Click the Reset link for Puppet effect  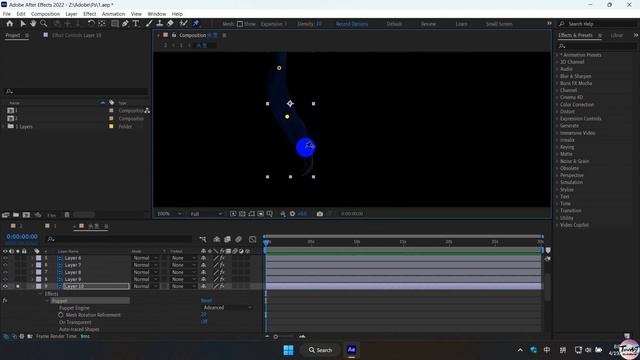pos(206,300)
